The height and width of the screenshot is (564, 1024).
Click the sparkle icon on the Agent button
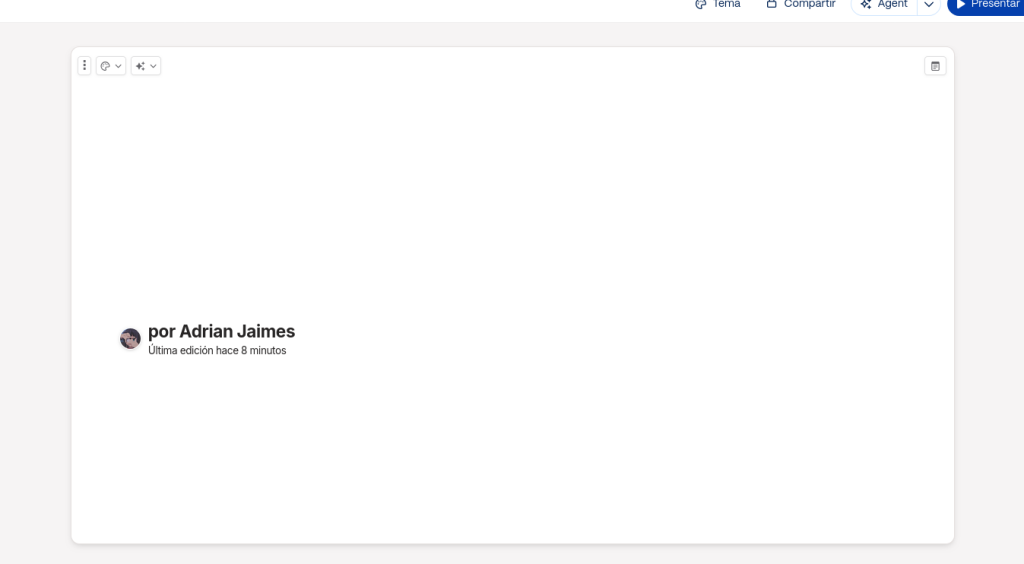[866, 5]
